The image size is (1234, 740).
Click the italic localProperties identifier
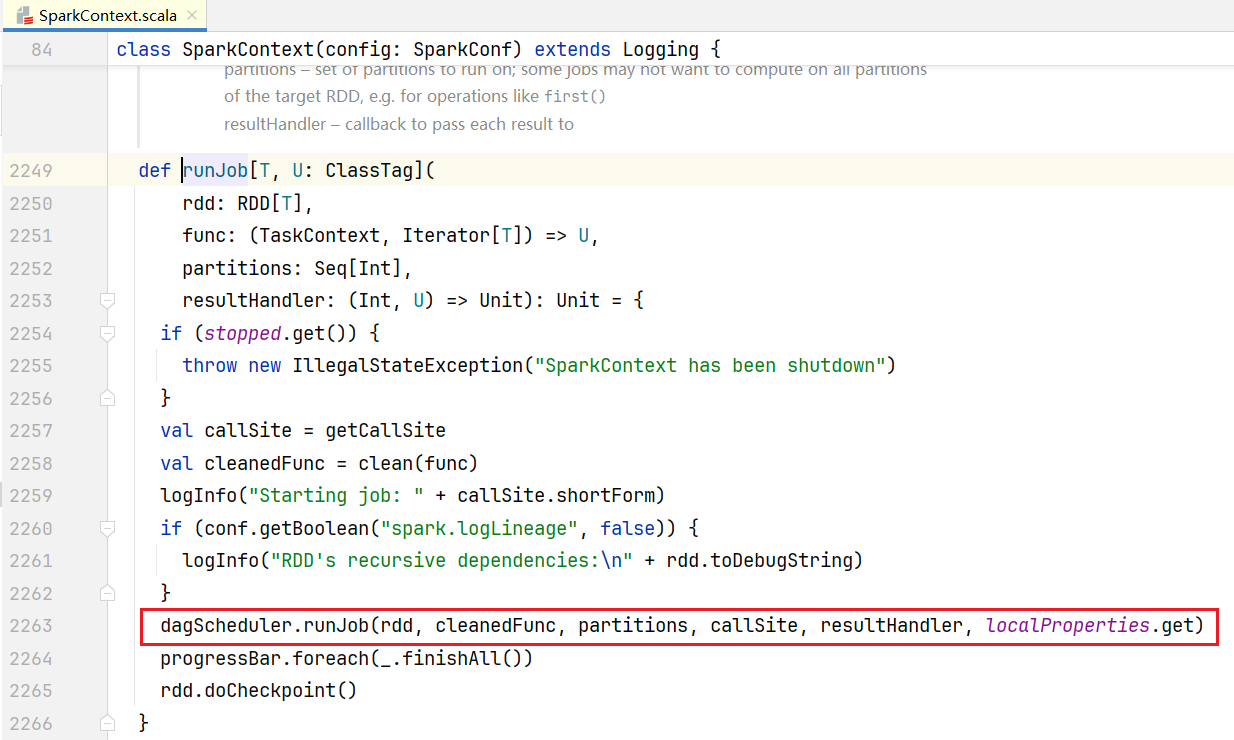click(1068, 626)
